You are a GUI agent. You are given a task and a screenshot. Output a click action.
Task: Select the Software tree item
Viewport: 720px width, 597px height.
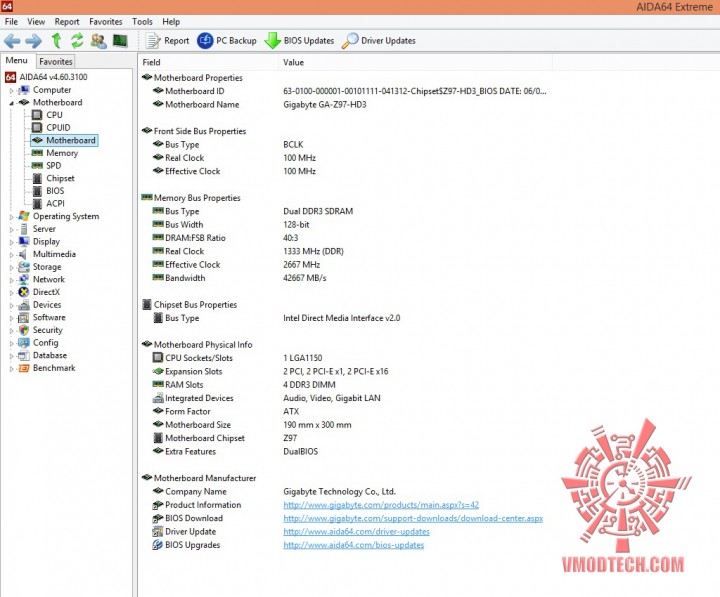click(42, 317)
